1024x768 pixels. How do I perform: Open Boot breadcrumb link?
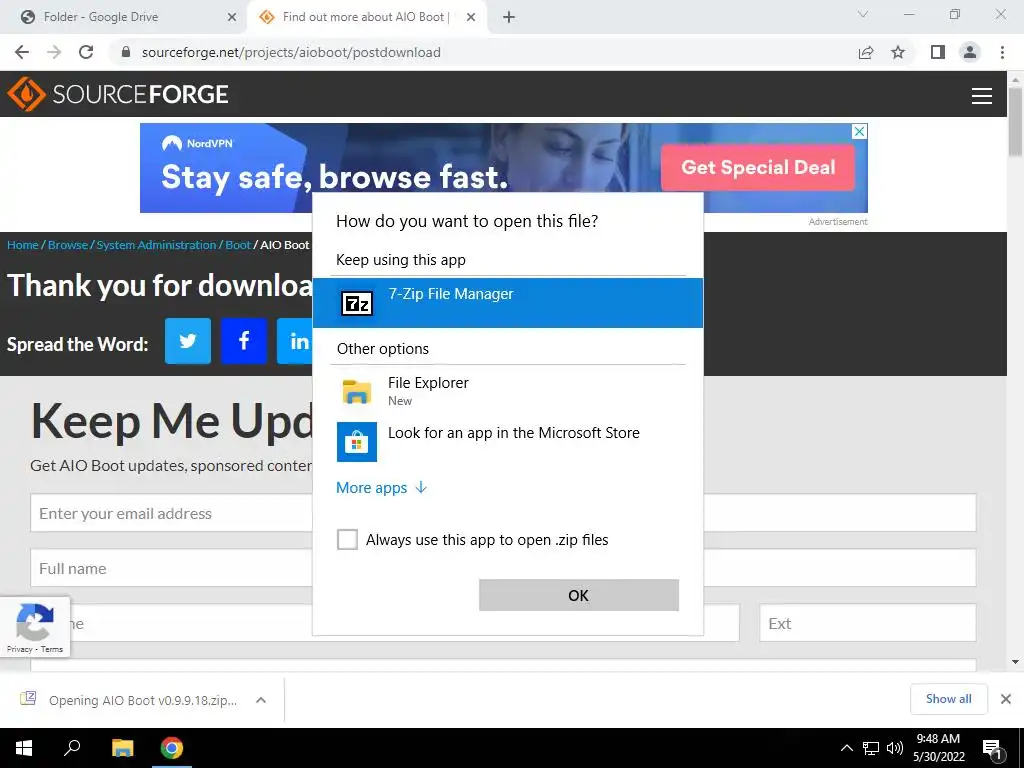pyautogui.click(x=238, y=245)
